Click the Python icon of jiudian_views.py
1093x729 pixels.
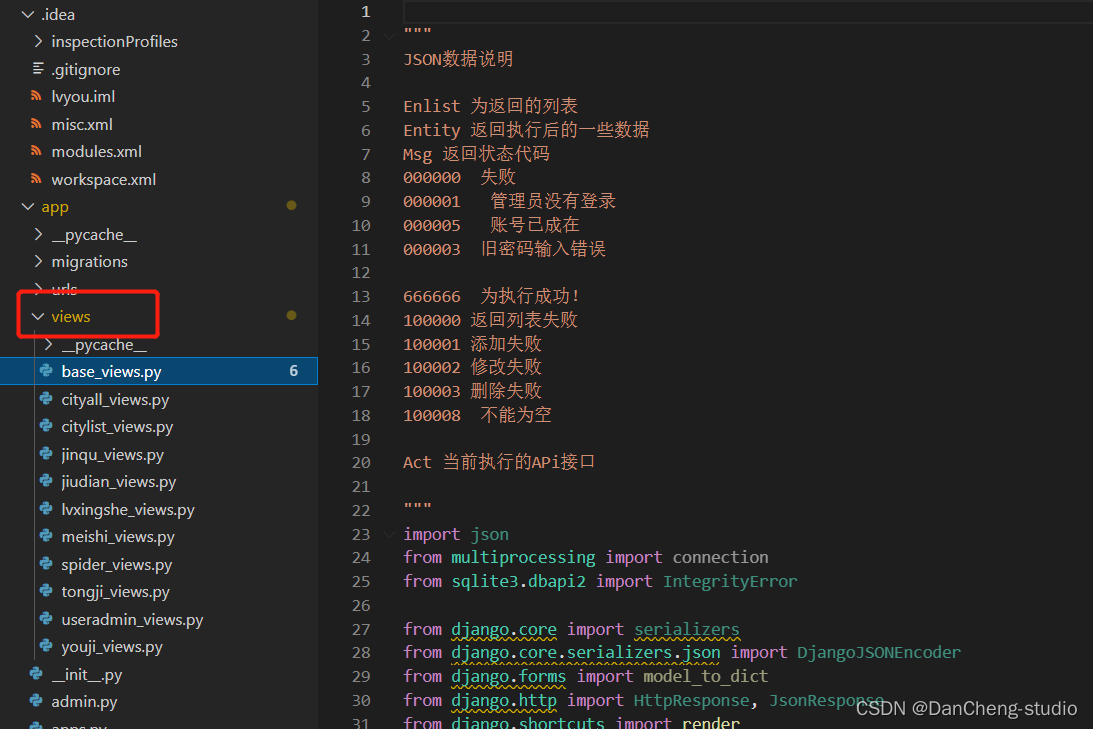click(47, 481)
